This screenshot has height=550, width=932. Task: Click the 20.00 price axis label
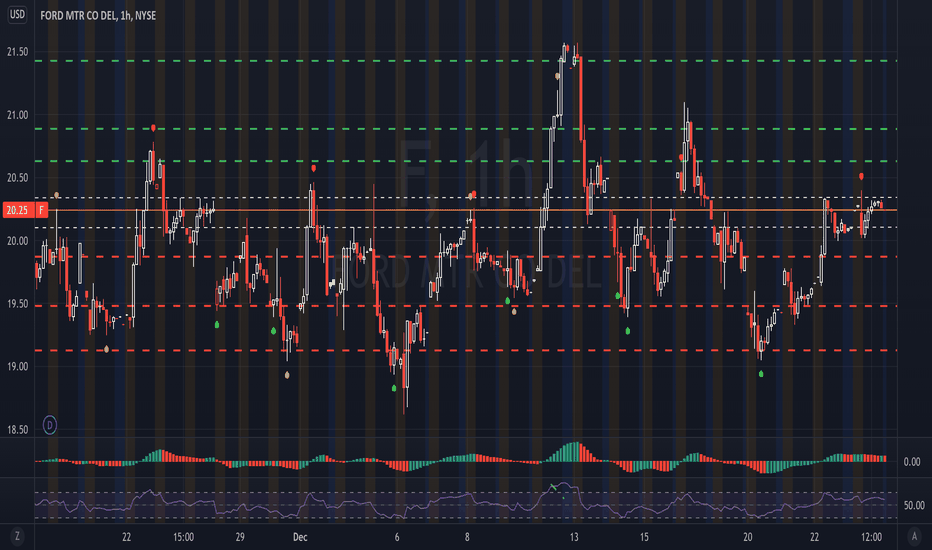point(17,241)
